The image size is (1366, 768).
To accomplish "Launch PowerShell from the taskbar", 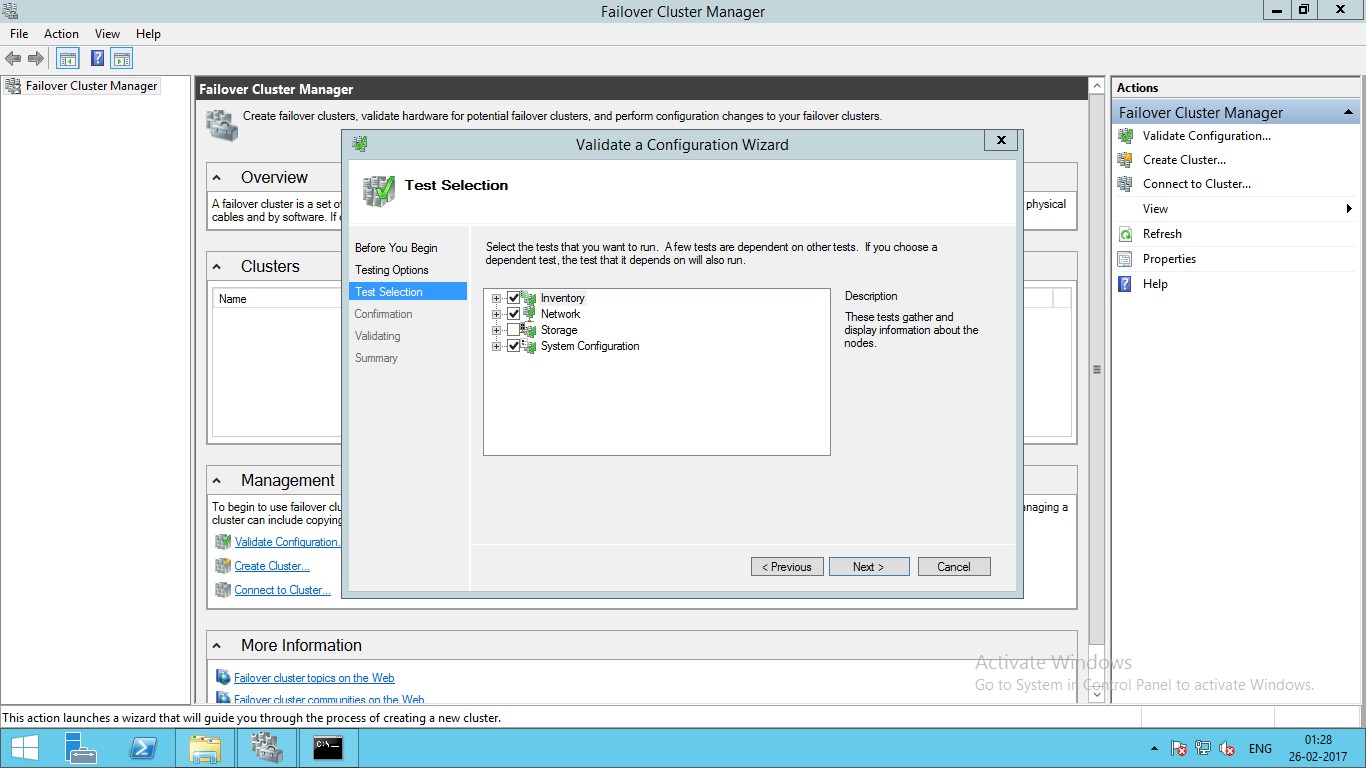I will coord(143,748).
